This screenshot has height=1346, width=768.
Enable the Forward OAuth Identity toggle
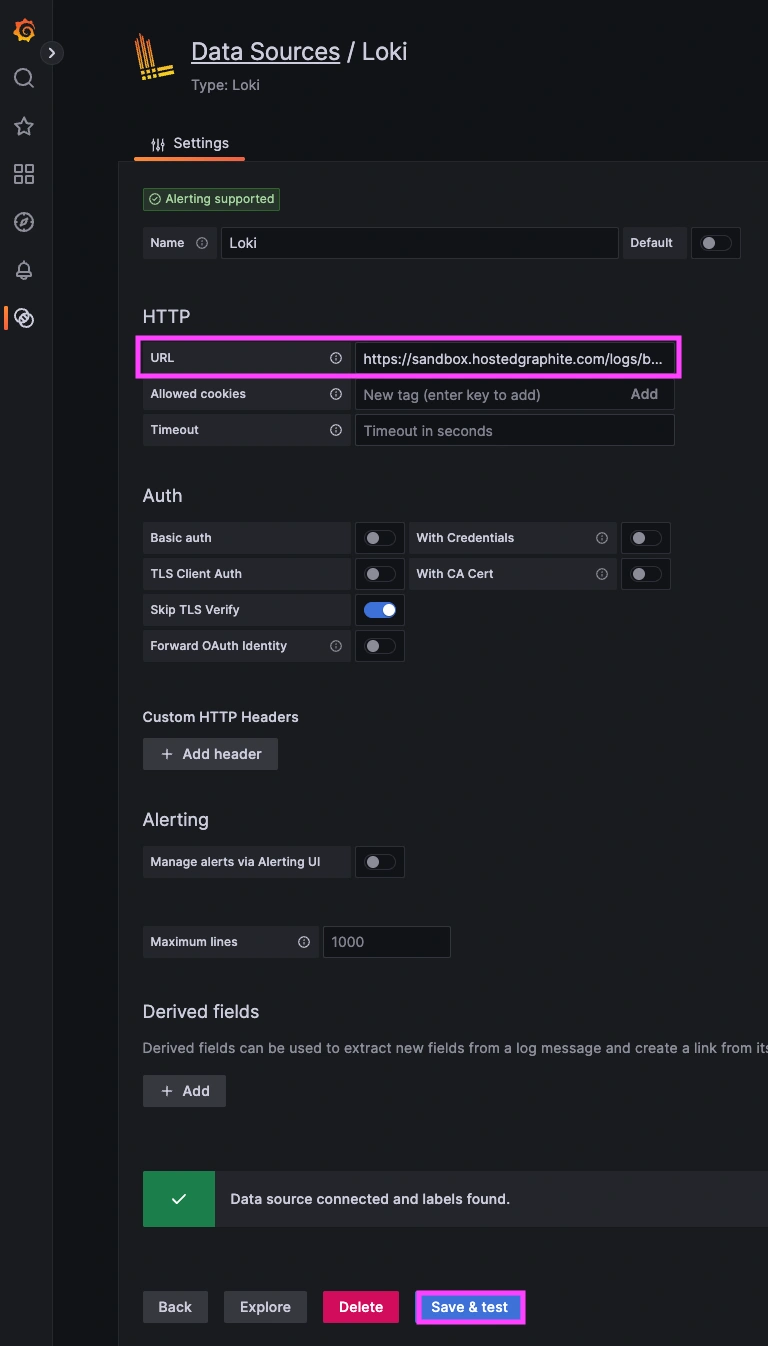[x=380, y=646]
